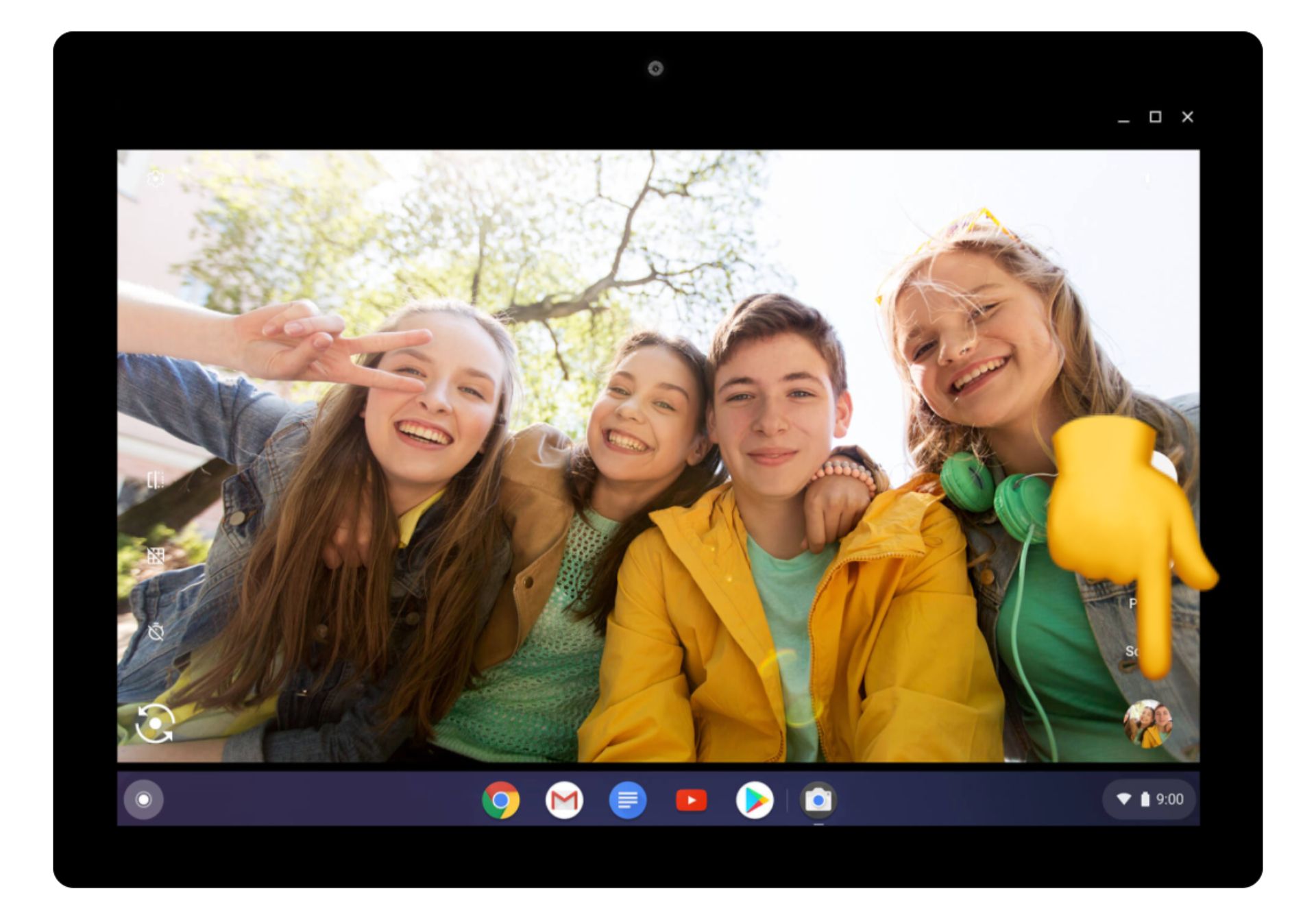The height and width of the screenshot is (913, 1316).
Task: Switch to Square capture mode
Action: (x=1132, y=650)
